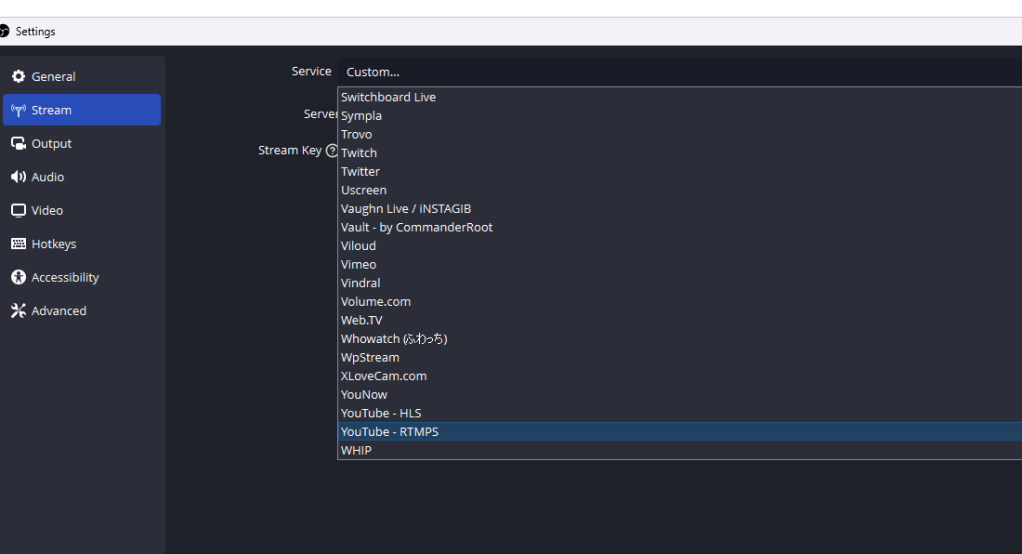Select Twitter as streaming service
Screen dimensions: 1022x554
point(680,171)
